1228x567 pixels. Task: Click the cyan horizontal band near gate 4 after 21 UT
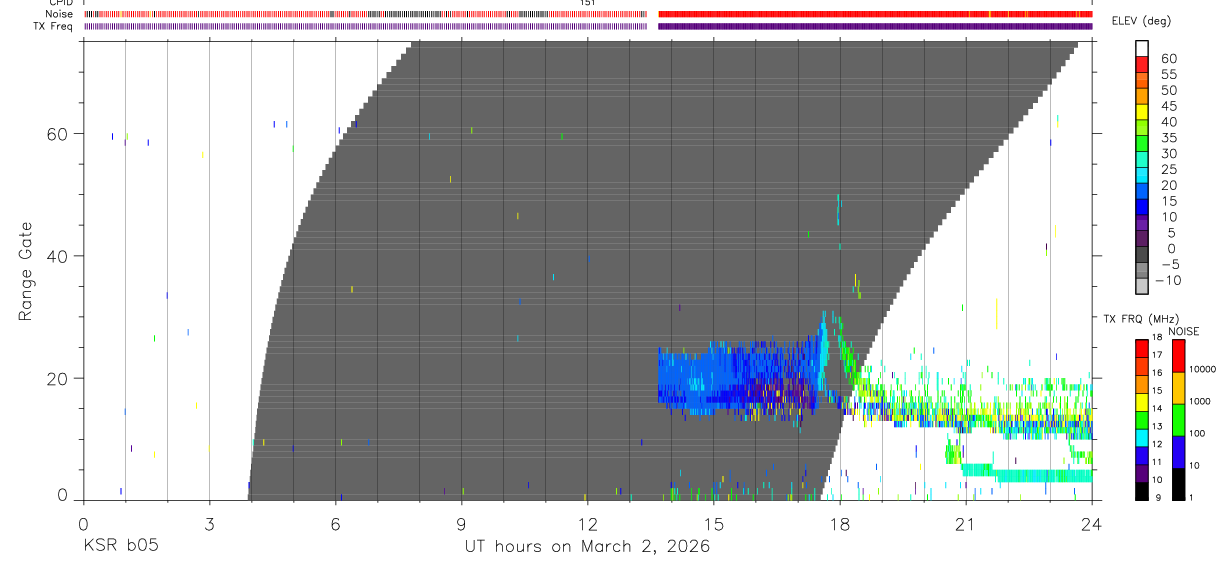coord(1028,473)
